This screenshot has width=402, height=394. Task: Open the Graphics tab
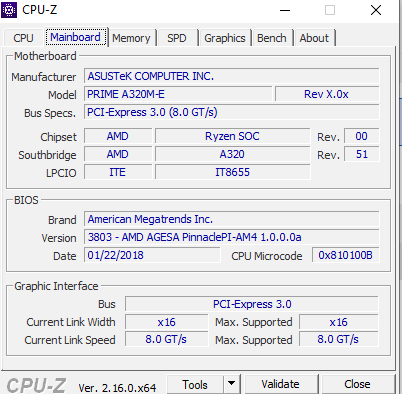tap(225, 38)
